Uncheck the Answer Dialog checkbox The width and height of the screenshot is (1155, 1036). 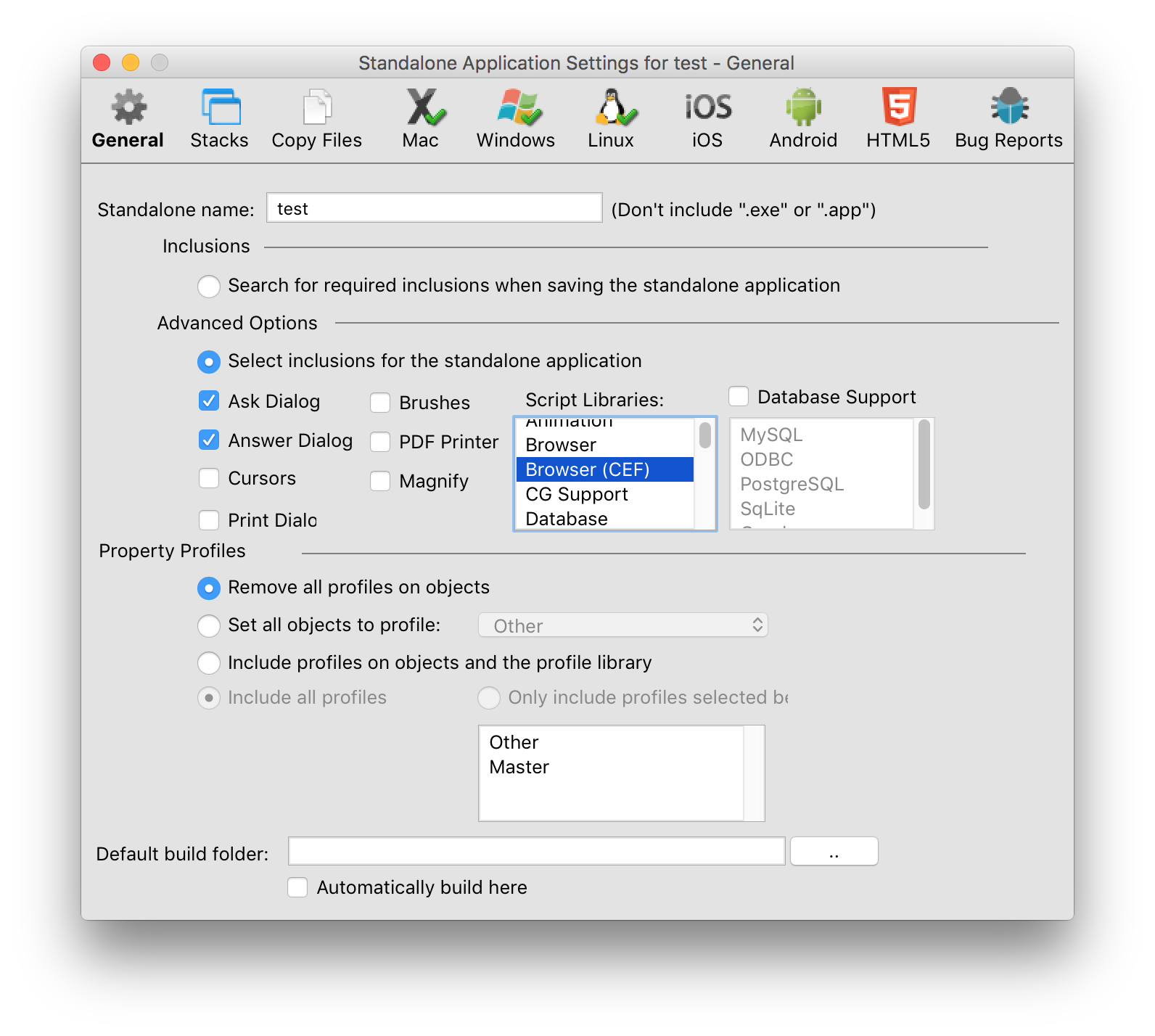[209, 440]
